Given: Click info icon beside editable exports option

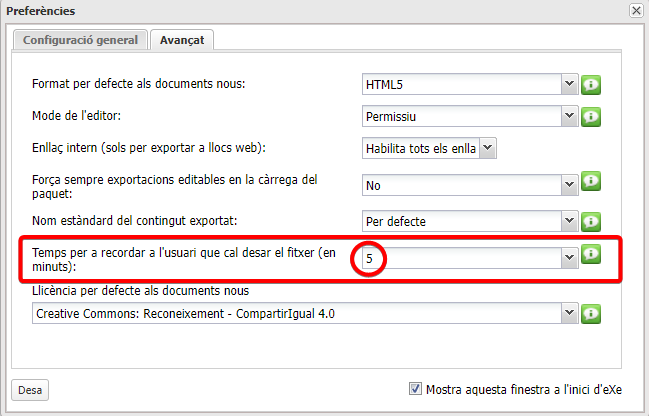Looking at the screenshot, I should (x=591, y=181).
